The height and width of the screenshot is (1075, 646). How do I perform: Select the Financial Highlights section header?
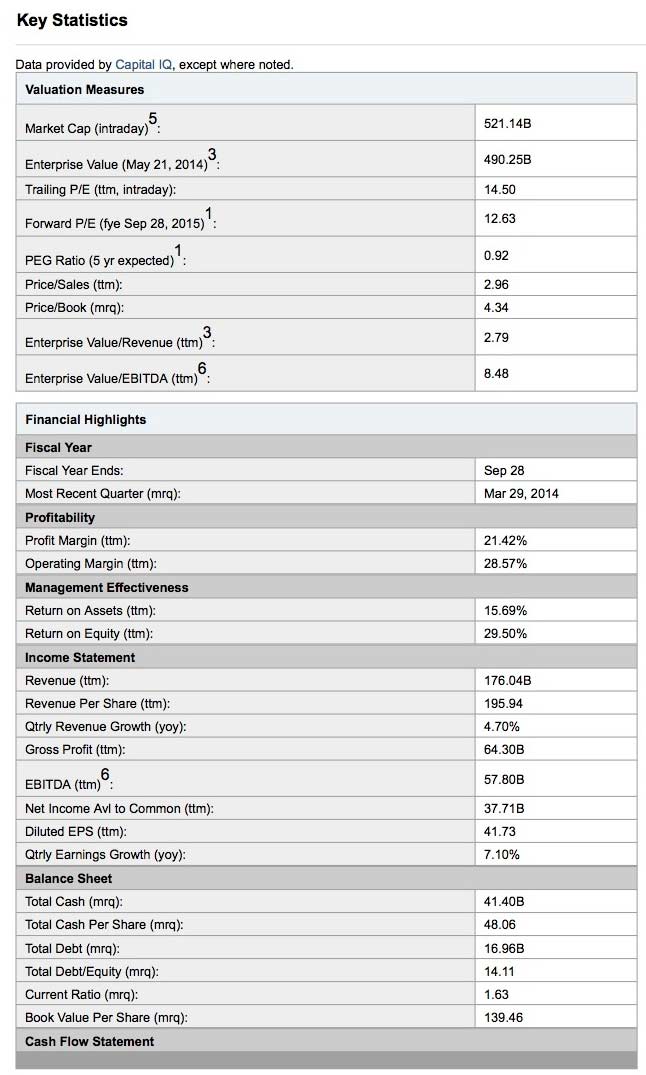click(326, 420)
